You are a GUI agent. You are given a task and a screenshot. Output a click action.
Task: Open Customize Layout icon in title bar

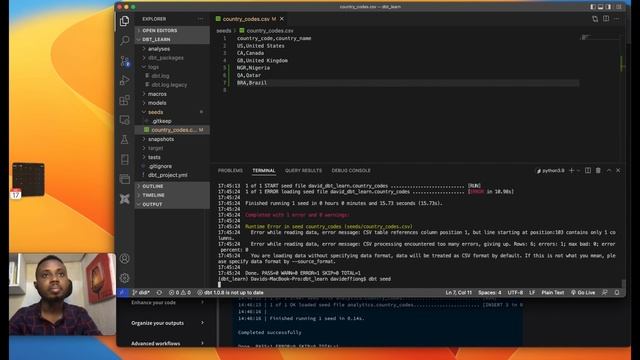tap(619, 7)
